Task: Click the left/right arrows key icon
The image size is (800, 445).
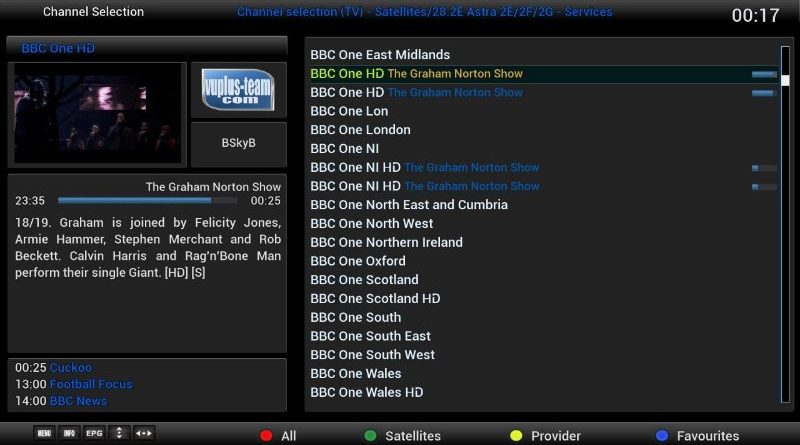Action: (x=144, y=433)
